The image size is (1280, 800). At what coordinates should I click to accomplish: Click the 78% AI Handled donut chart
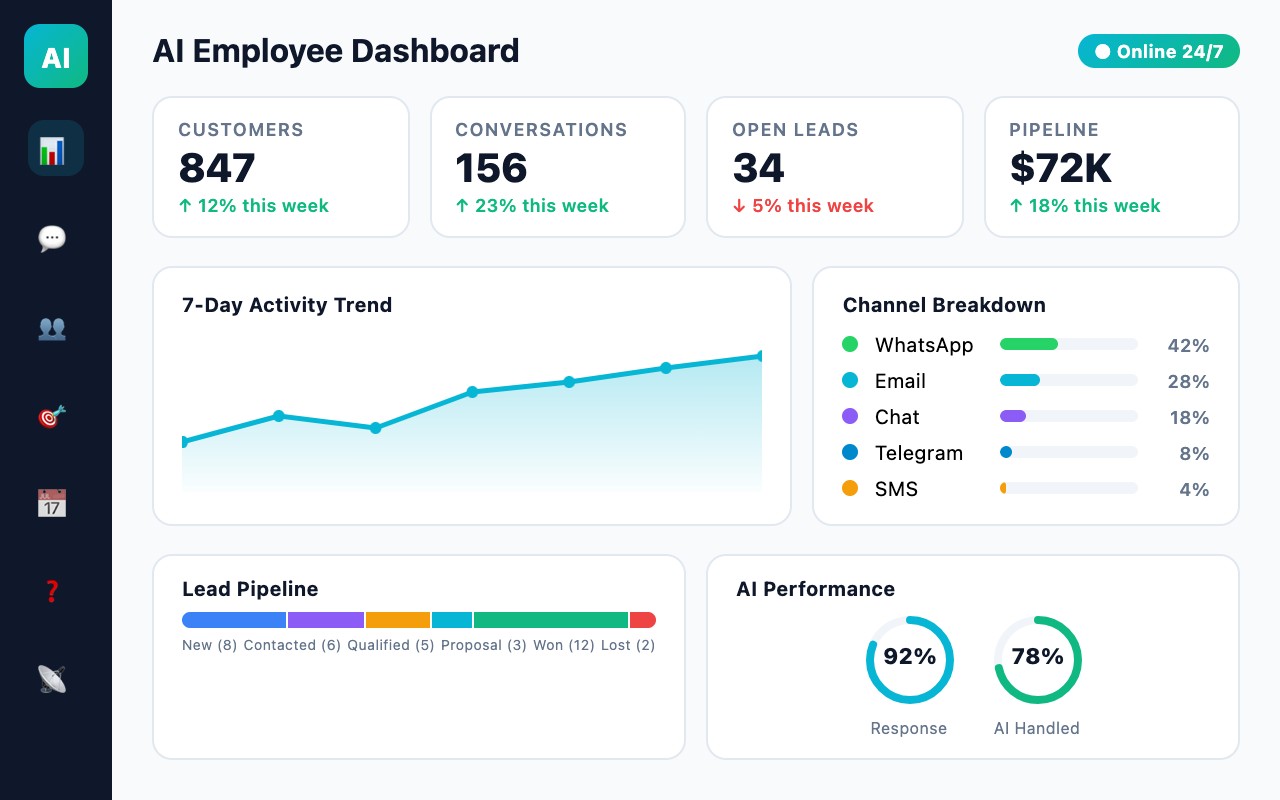(x=1037, y=659)
